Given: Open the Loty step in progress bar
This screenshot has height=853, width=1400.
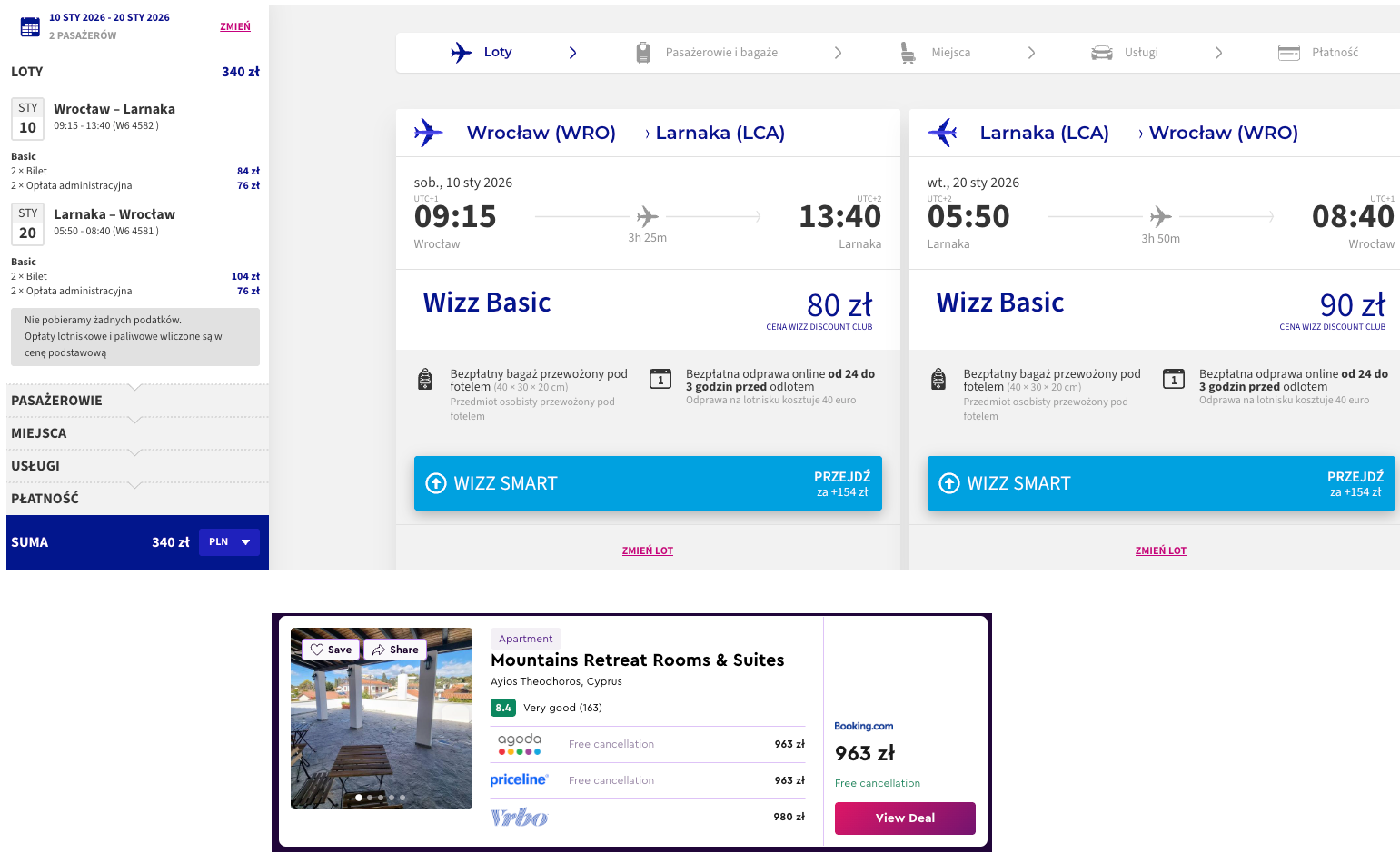Looking at the screenshot, I should 498,53.
